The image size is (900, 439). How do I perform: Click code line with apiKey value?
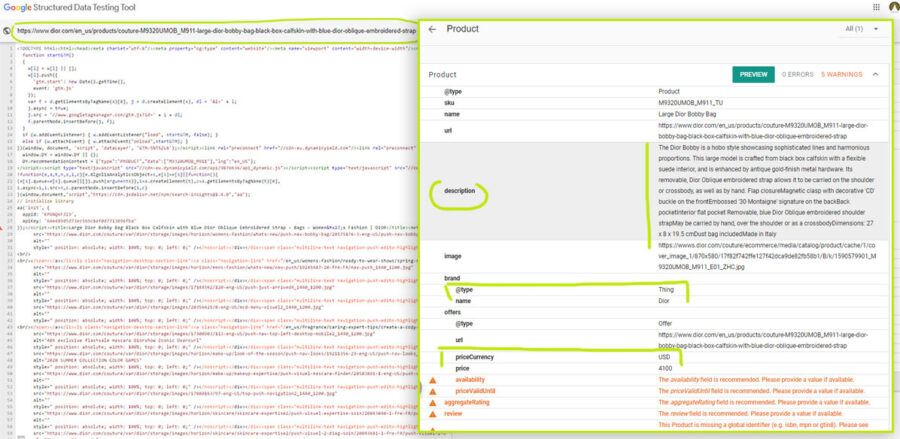tap(80, 220)
